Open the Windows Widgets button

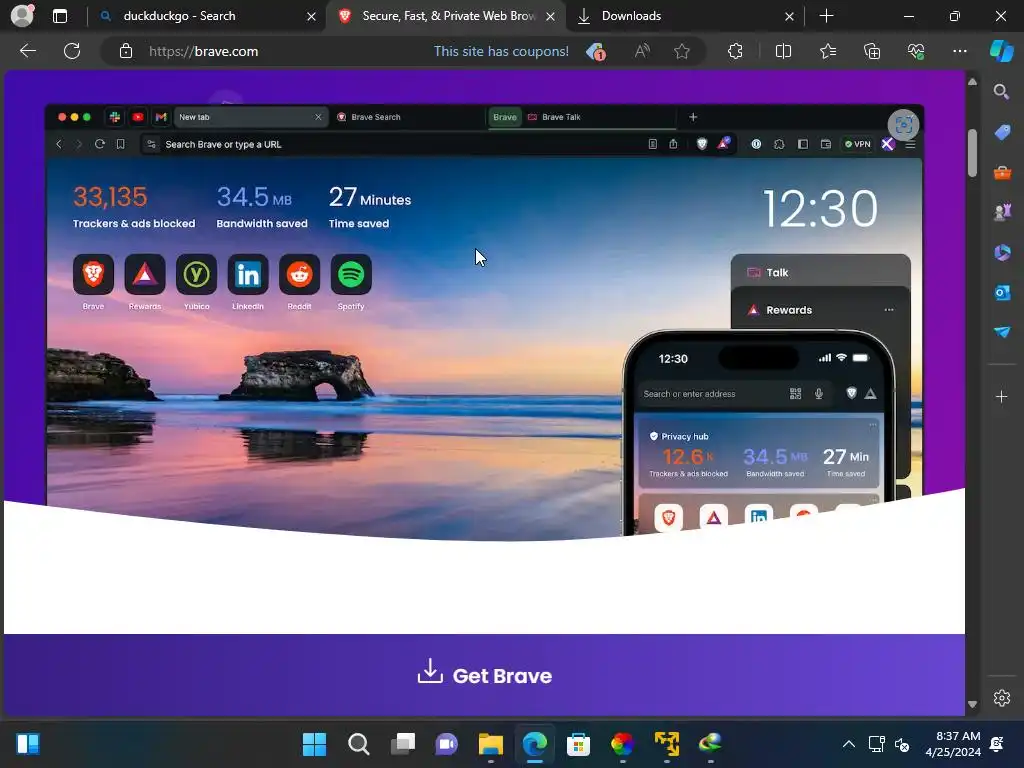click(27, 743)
